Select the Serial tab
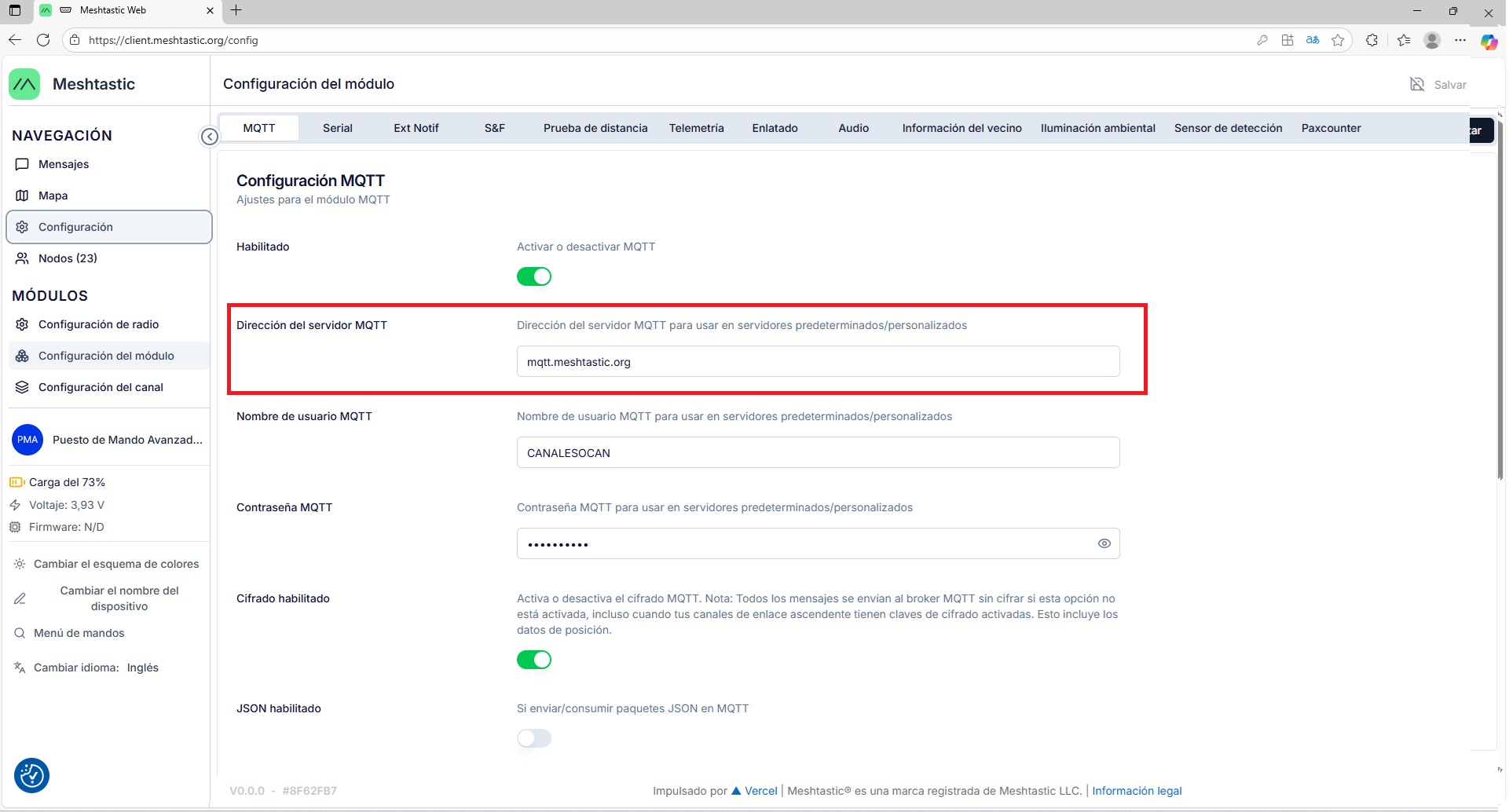Image resolution: width=1509 pixels, height=812 pixels. [337, 128]
